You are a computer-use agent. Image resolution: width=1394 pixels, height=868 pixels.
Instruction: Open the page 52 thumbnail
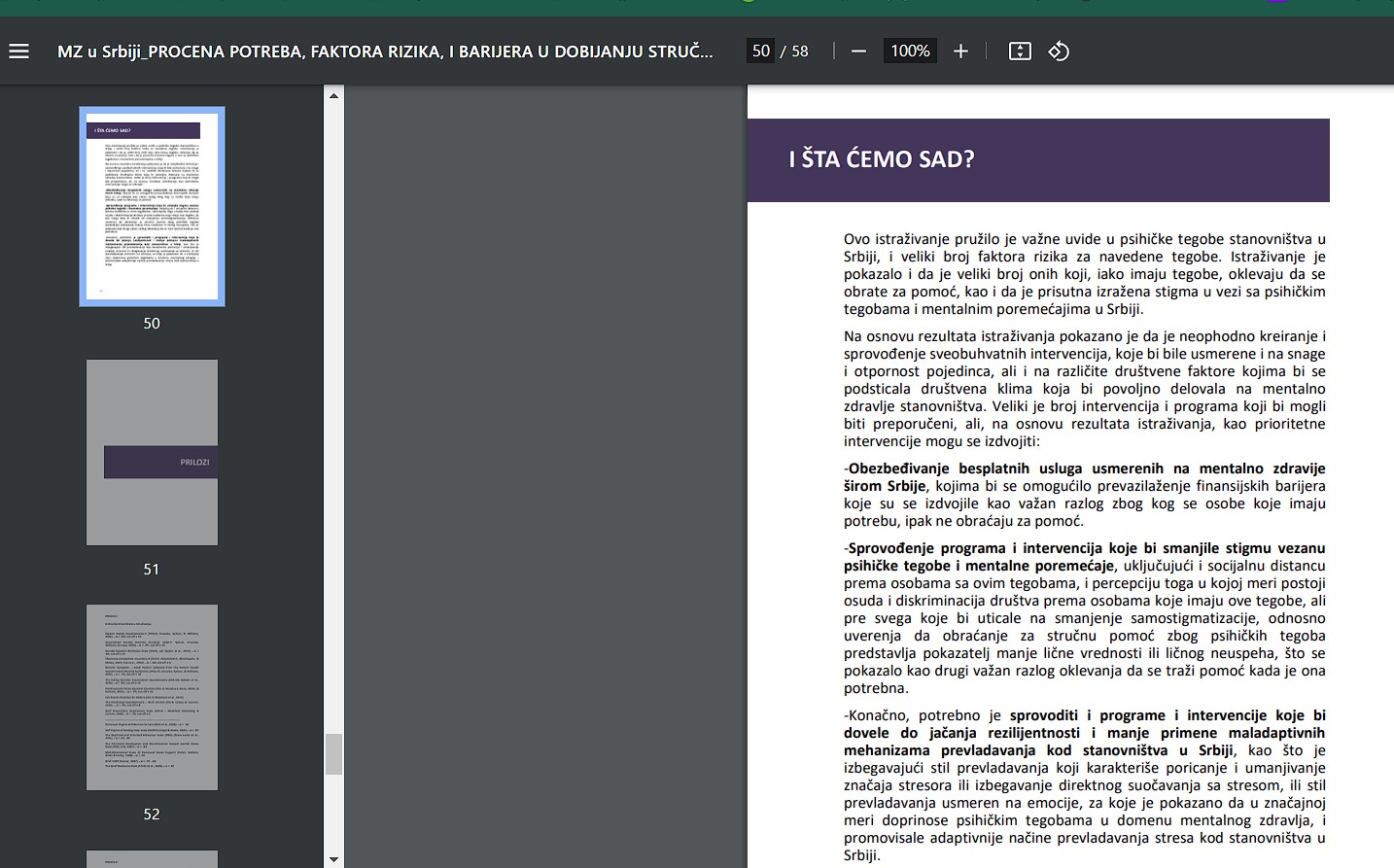[x=152, y=697]
